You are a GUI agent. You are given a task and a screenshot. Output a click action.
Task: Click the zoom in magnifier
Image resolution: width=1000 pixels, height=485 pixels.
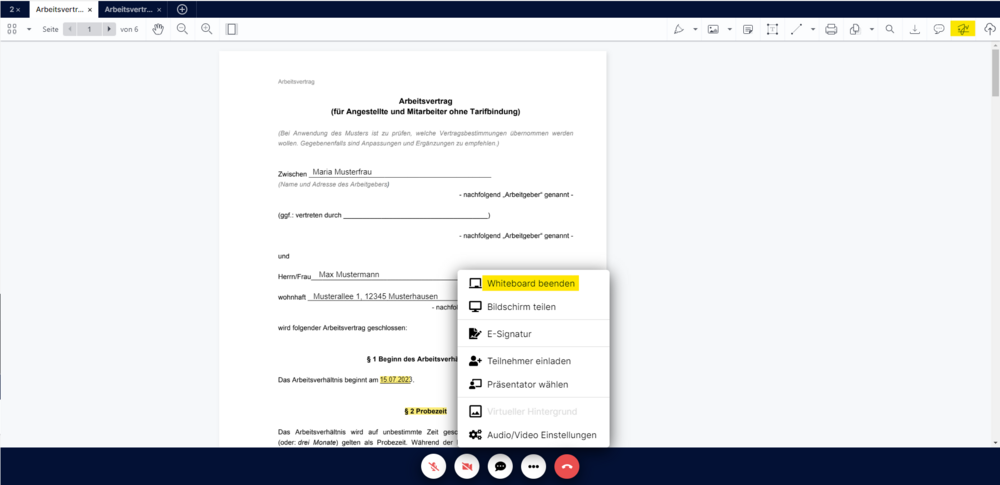[x=206, y=29]
